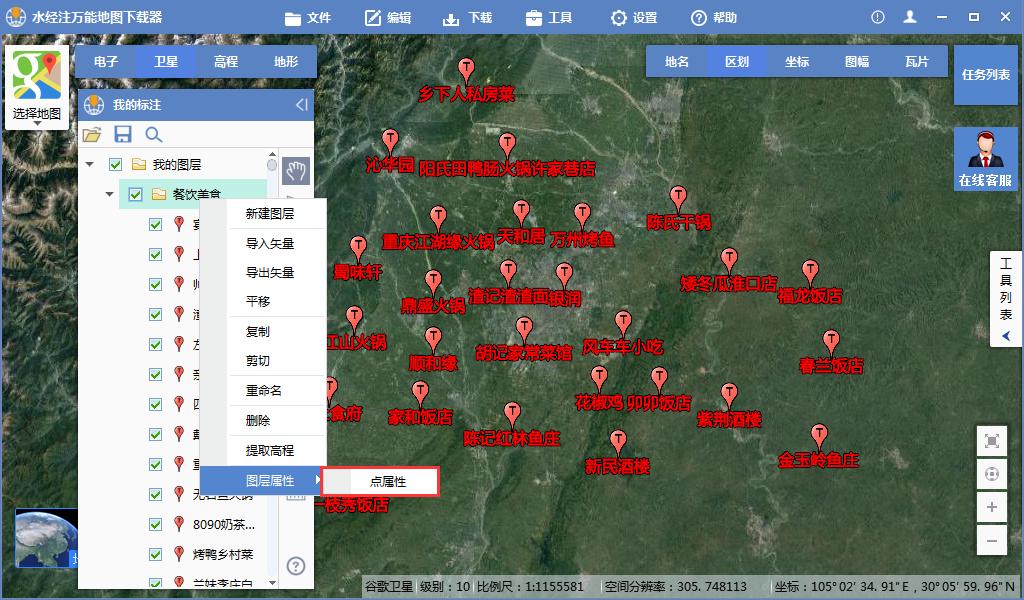Open a marker file using the folder icon
The height and width of the screenshot is (600, 1024).
(92, 133)
